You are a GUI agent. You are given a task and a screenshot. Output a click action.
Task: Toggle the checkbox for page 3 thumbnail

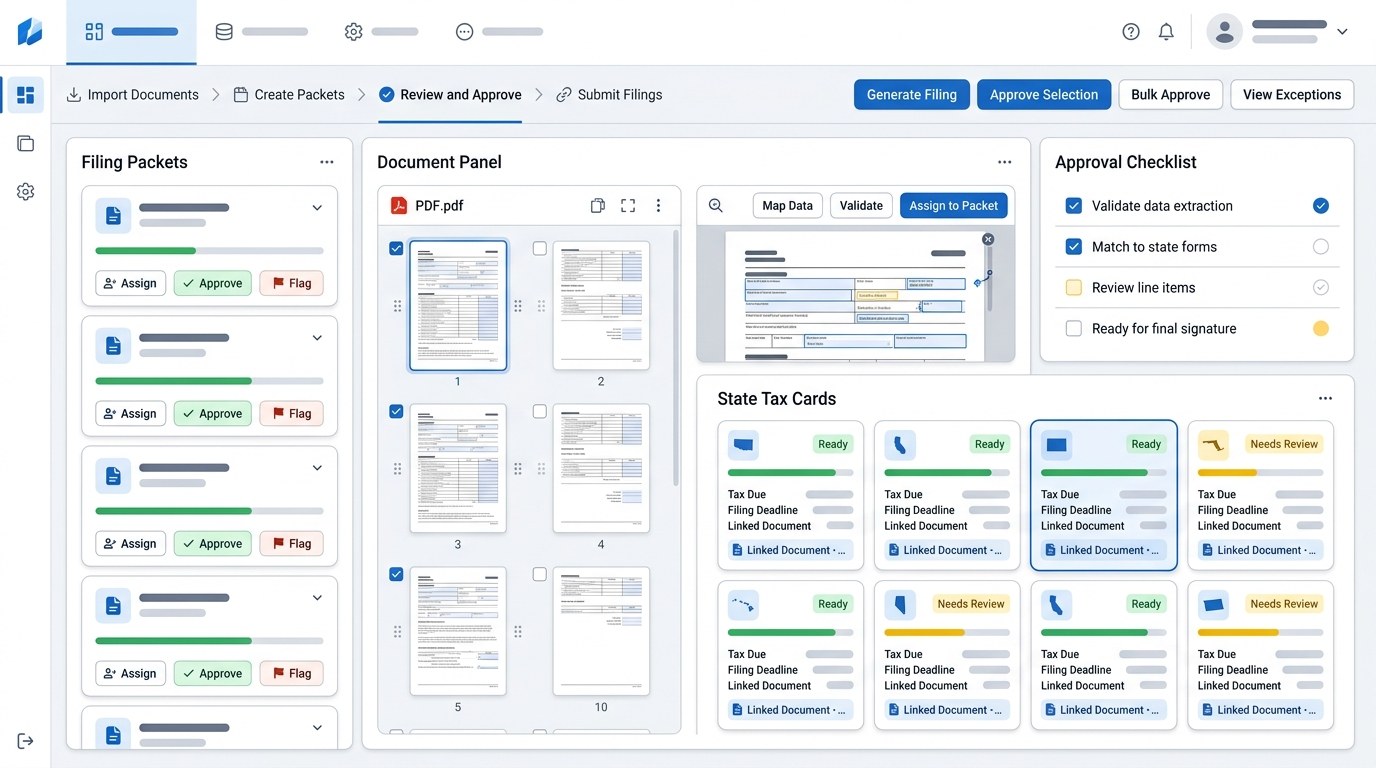[396, 411]
